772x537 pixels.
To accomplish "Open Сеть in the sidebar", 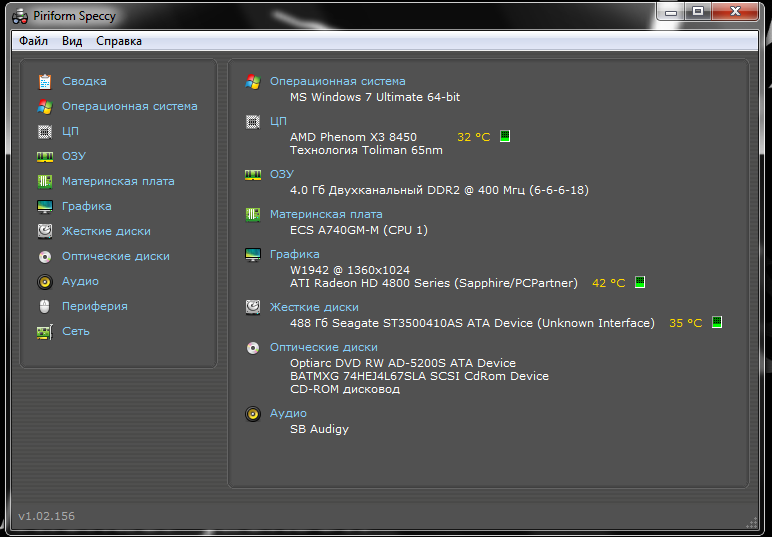I will point(76,332).
